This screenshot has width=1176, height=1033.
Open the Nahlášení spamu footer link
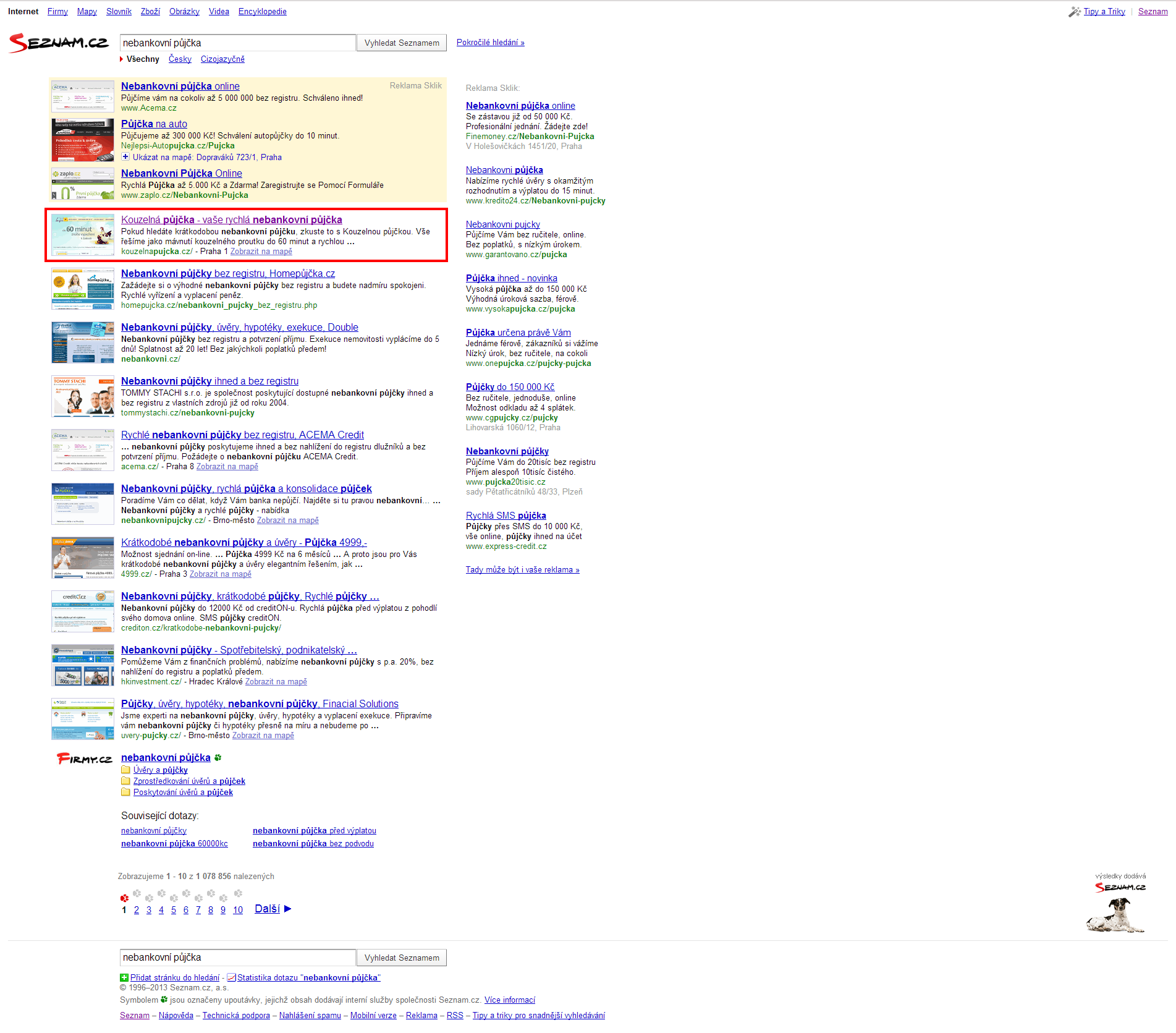click(310, 1016)
